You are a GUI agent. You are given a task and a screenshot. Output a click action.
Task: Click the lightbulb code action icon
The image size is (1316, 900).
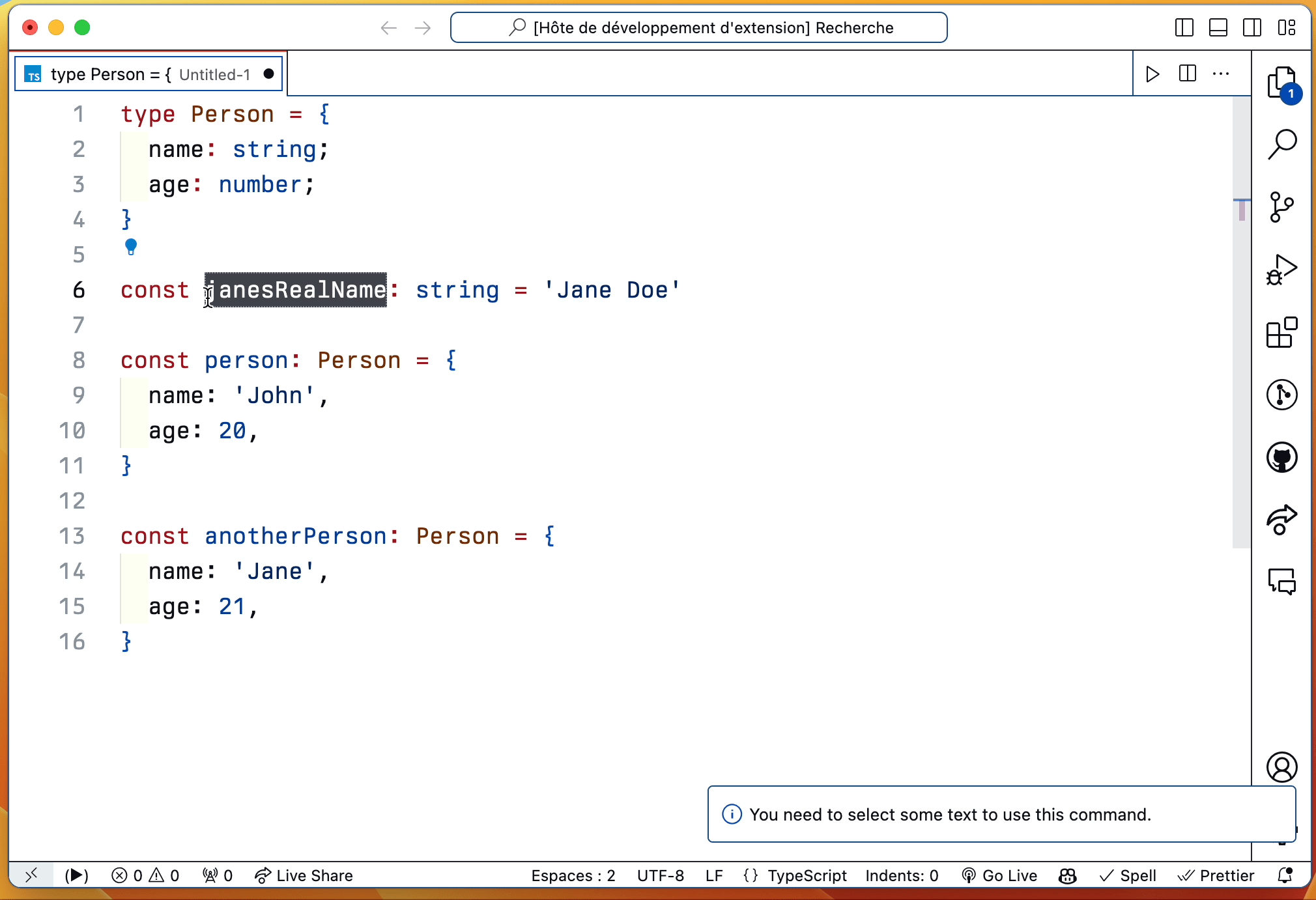(x=131, y=247)
